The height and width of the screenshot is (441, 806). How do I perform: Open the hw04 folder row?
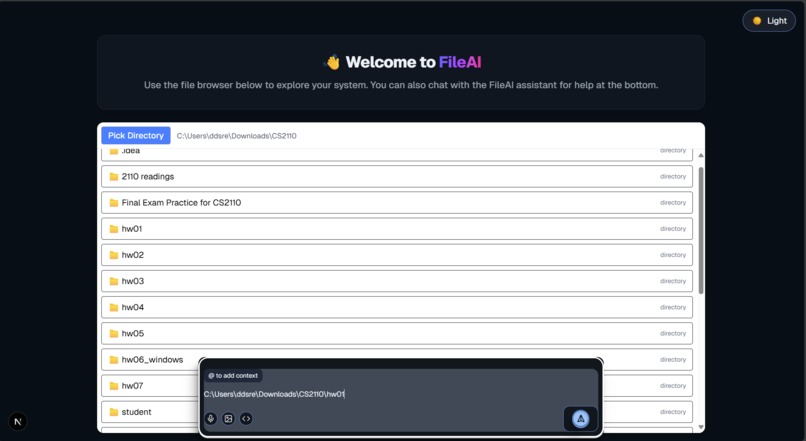click(397, 307)
